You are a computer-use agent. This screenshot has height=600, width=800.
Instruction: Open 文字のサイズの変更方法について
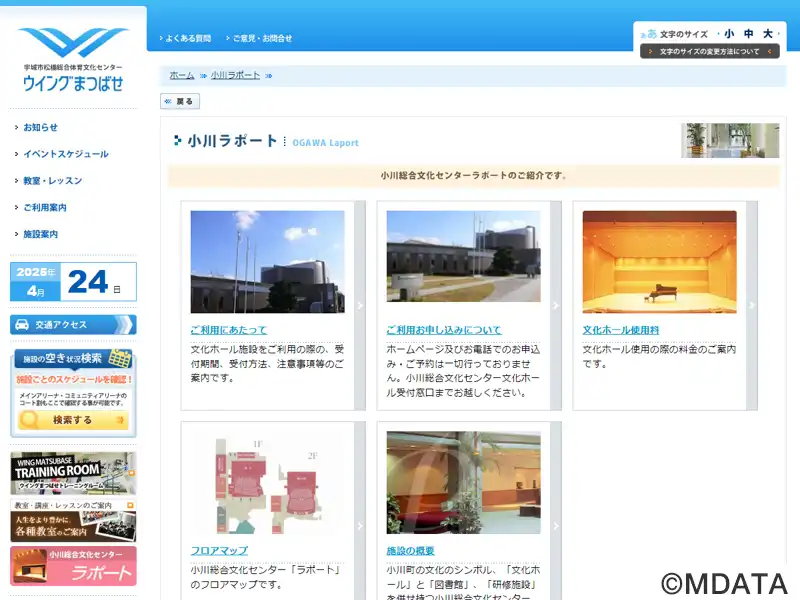click(x=710, y=52)
